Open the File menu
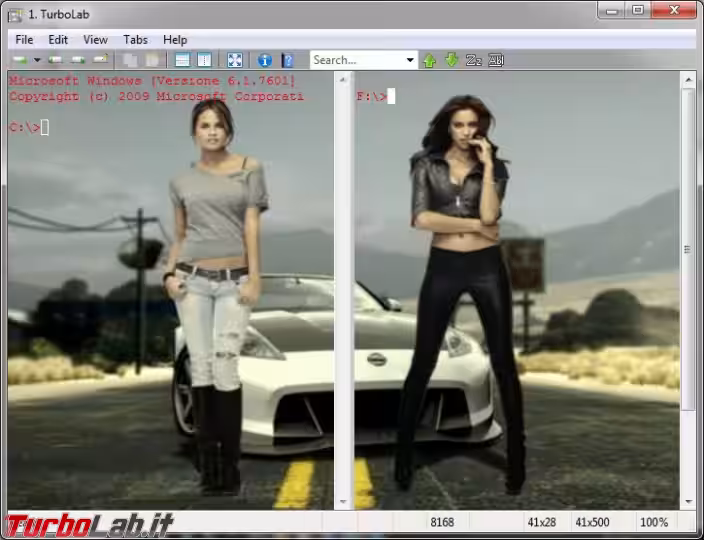This screenshot has height=540, width=704. [x=24, y=40]
